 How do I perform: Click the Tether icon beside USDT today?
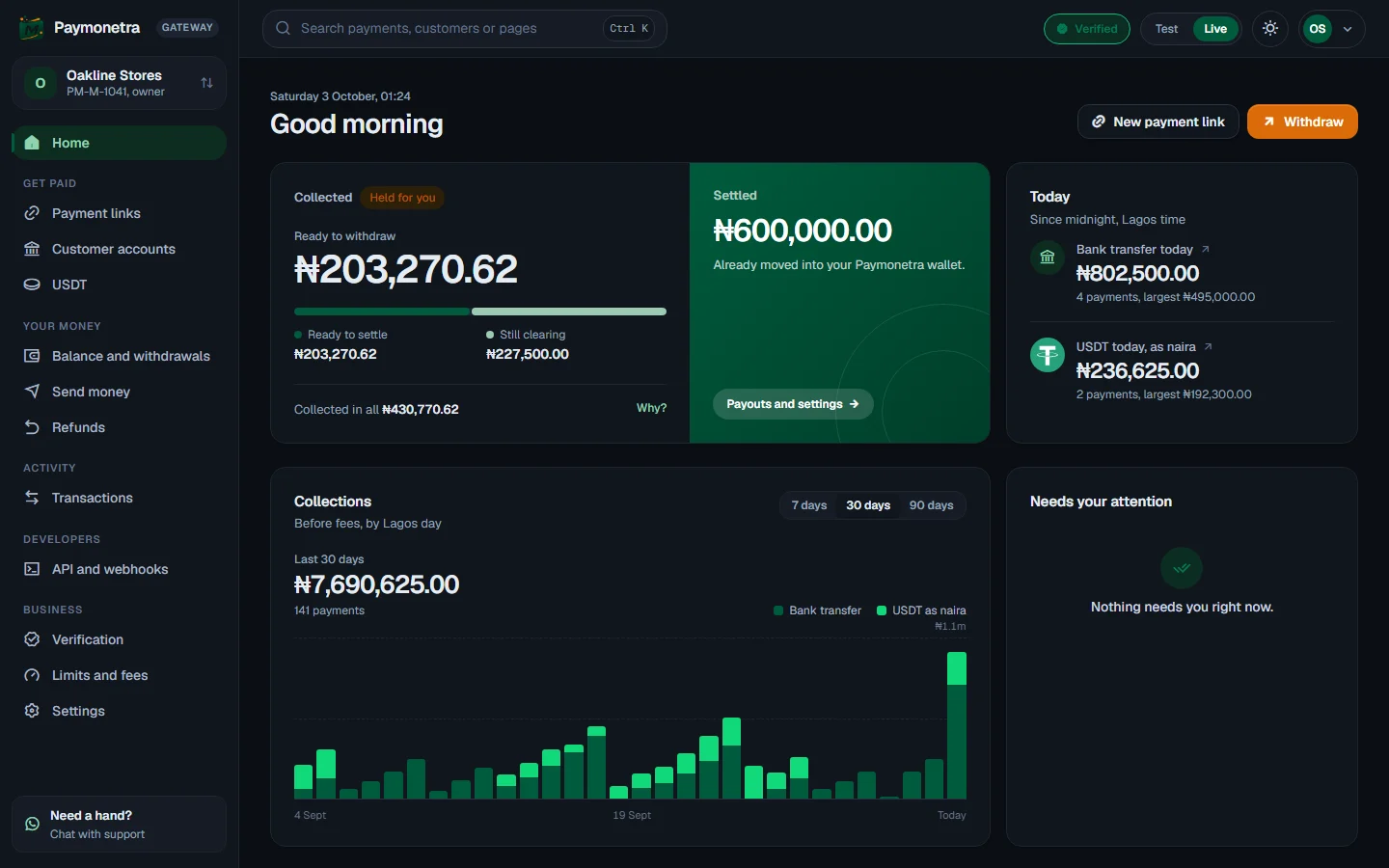click(x=1048, y=355)
